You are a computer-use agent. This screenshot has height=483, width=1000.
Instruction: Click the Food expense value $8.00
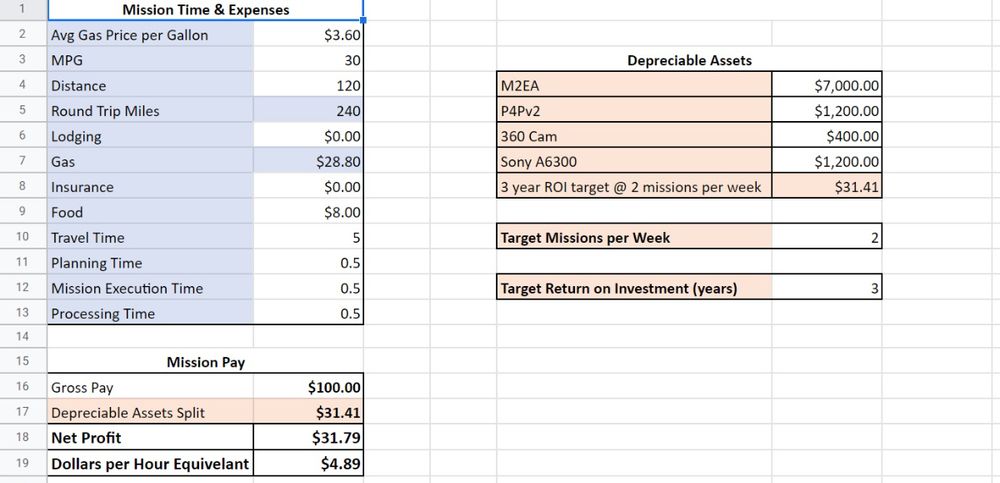[308, 212]
